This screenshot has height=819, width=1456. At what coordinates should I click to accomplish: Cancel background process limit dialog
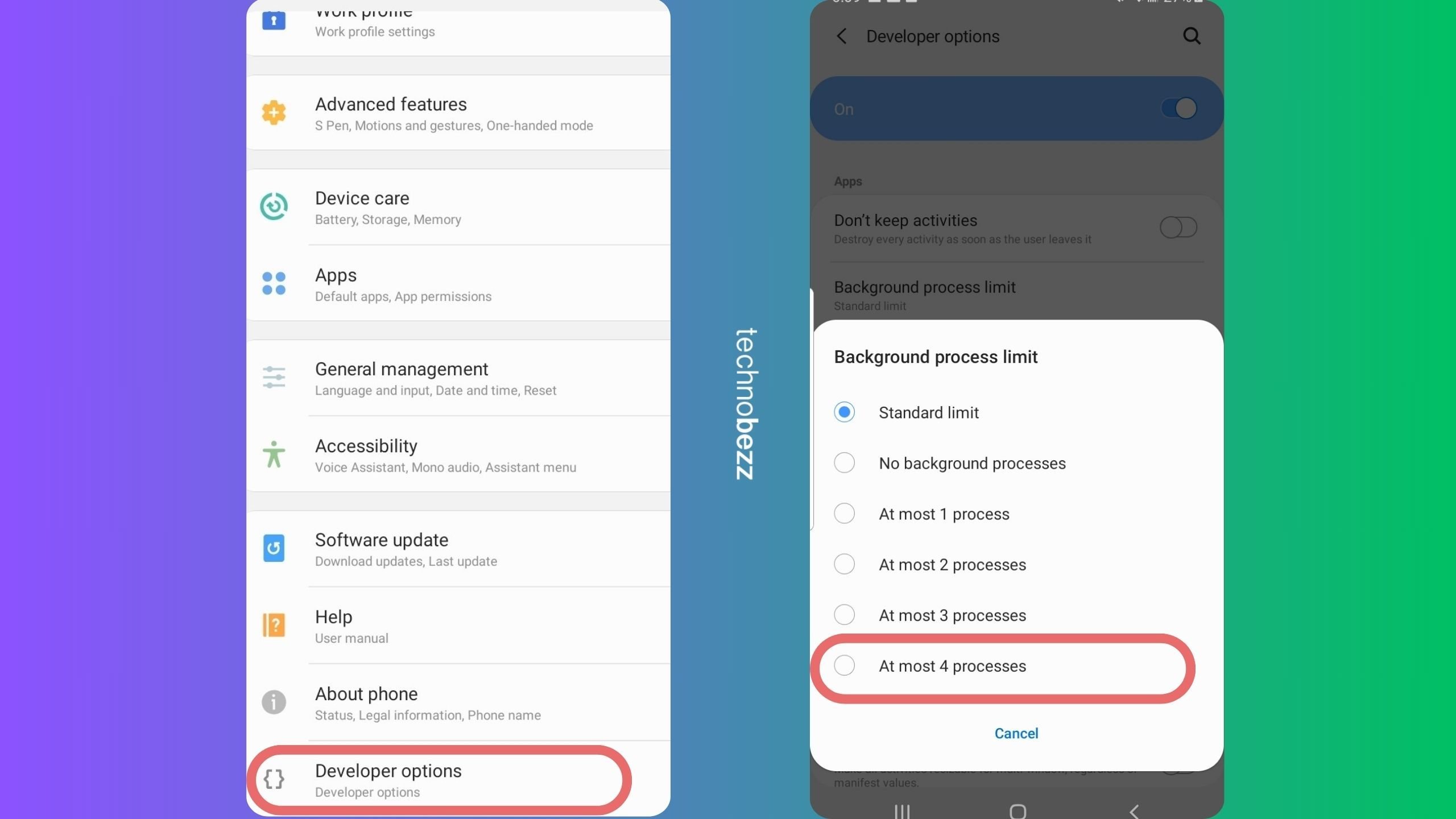pyautogui.click(x=1016, y=733)
